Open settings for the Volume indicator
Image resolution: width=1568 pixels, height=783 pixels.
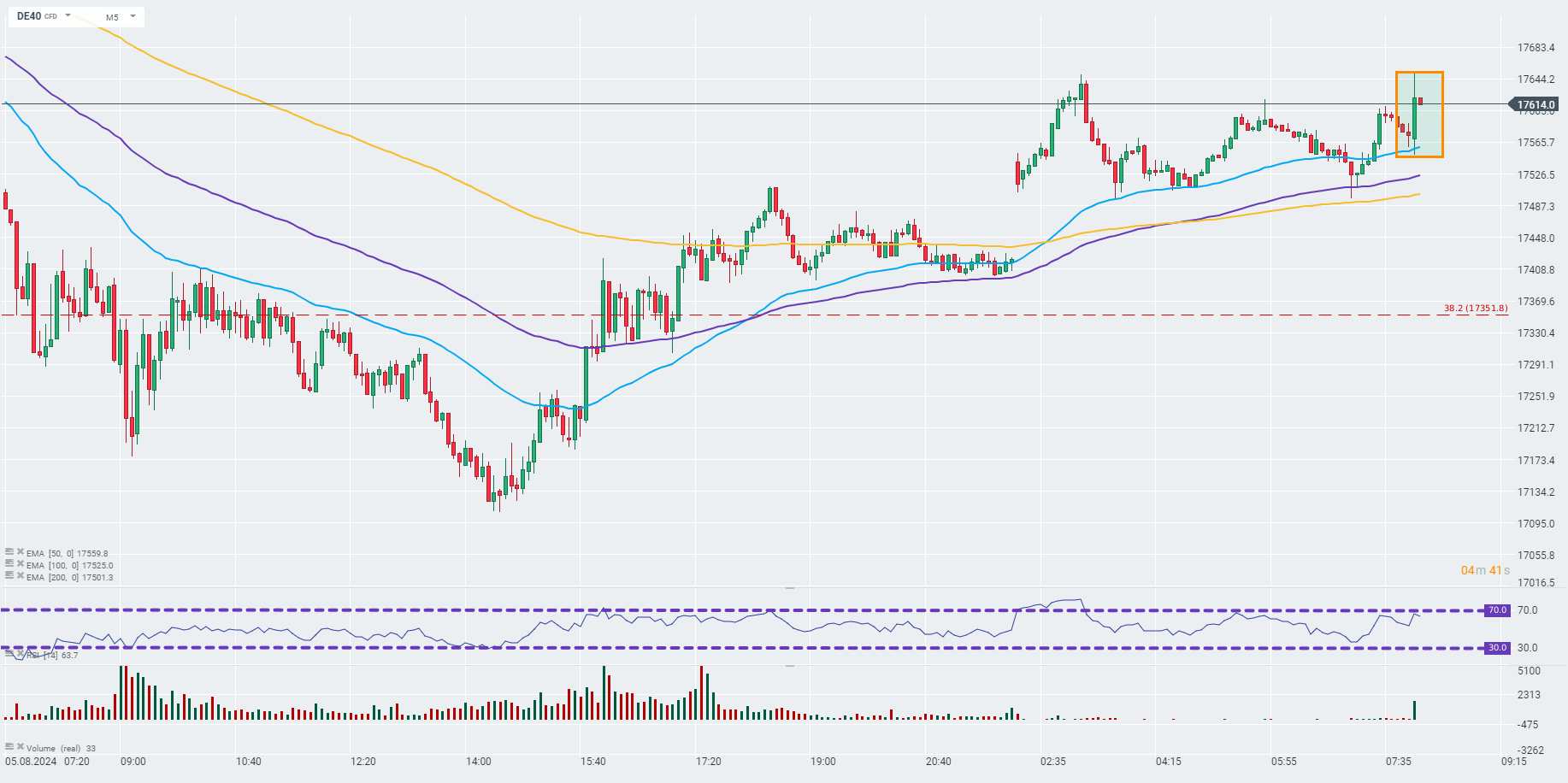tap(9, 747)
